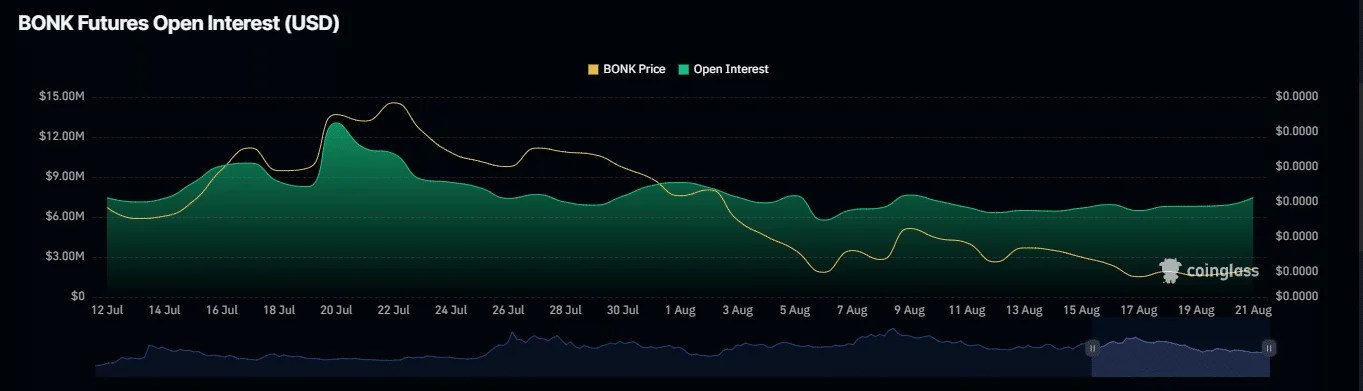Select the 20 Jul date label
The image size is (1363, 391).
click(x=336, y=311)
